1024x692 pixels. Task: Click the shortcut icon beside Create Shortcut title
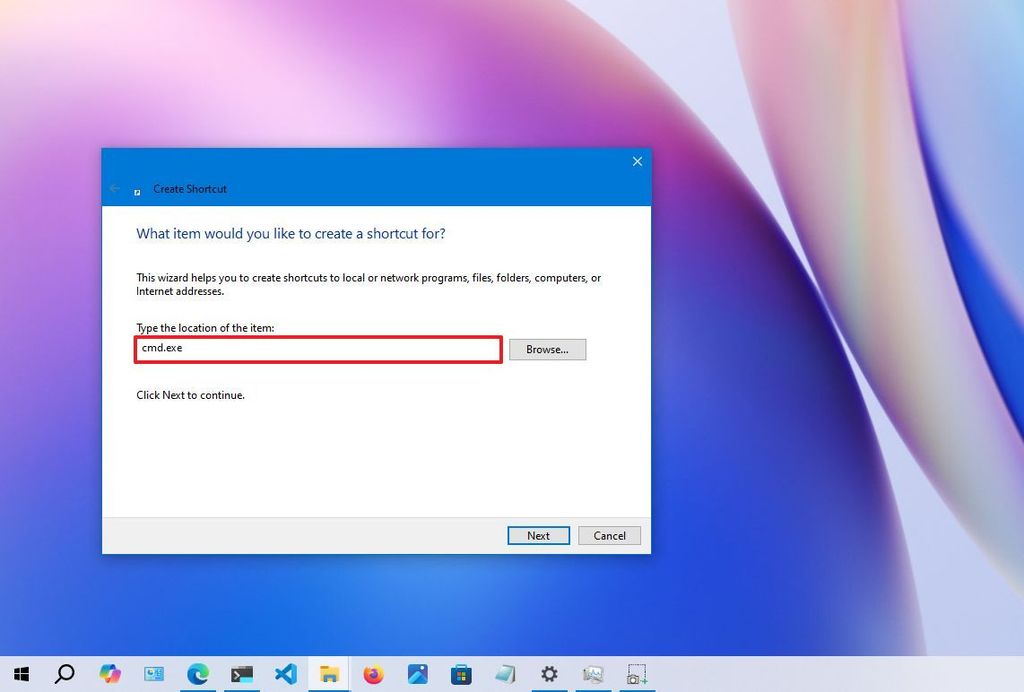(137, 192)
